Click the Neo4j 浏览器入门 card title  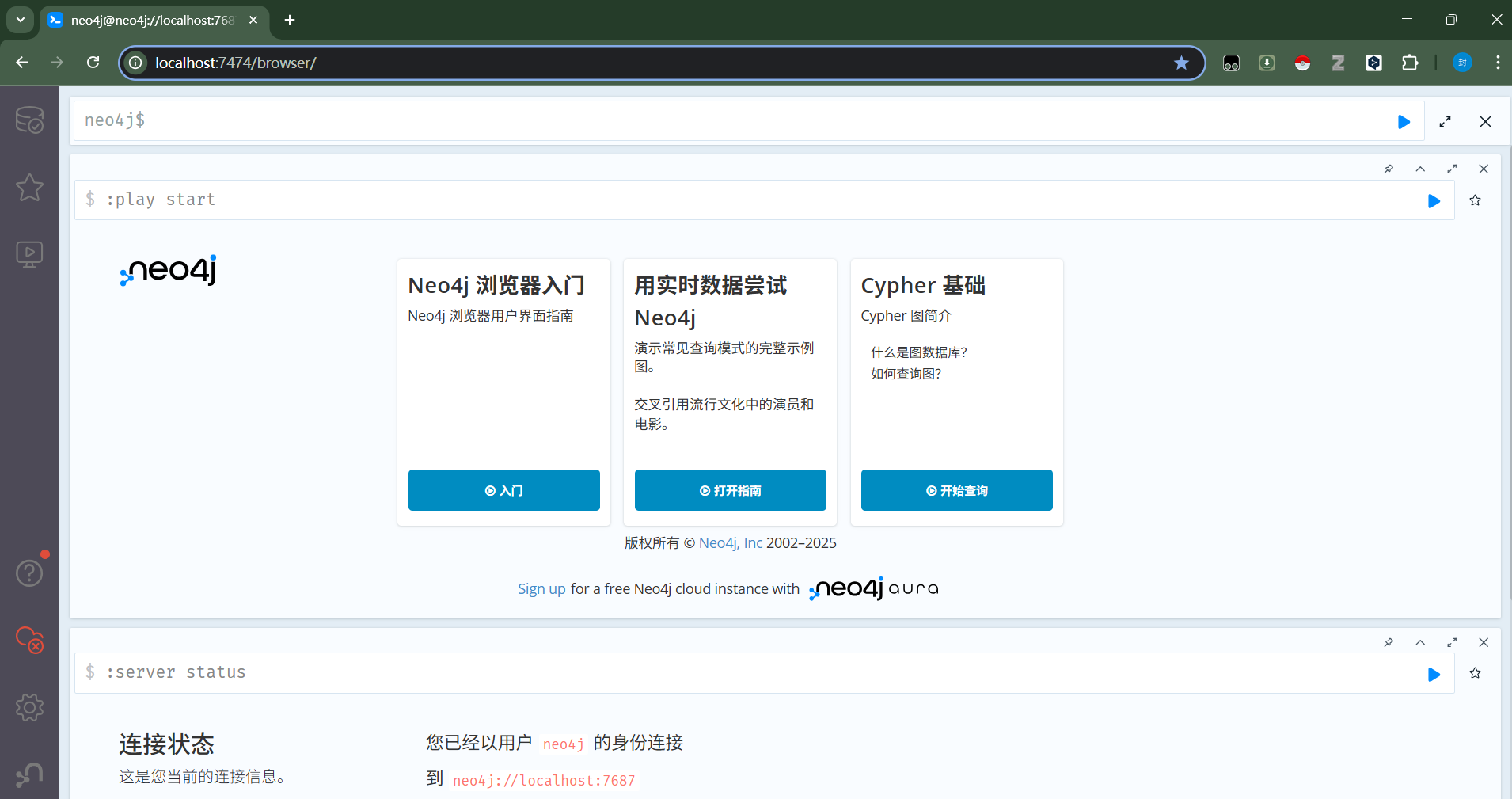(496, 285)
